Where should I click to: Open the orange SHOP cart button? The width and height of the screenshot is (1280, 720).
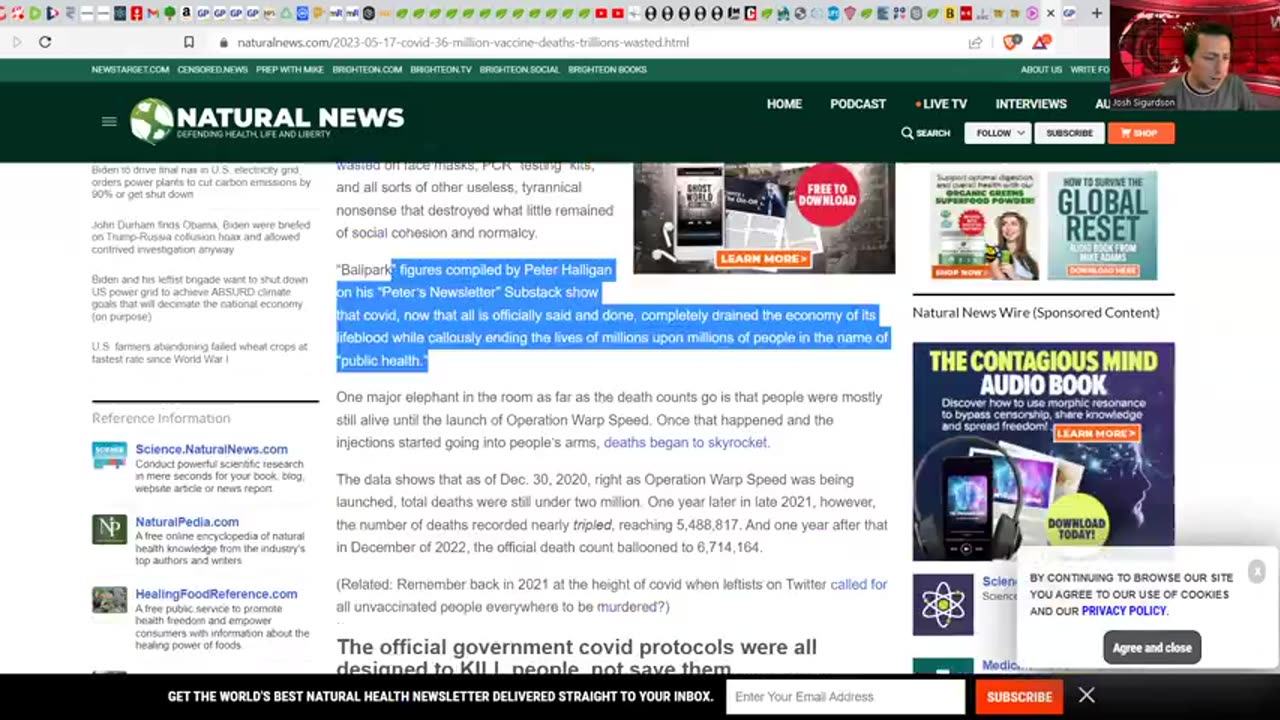click(x=1140, y=133)
